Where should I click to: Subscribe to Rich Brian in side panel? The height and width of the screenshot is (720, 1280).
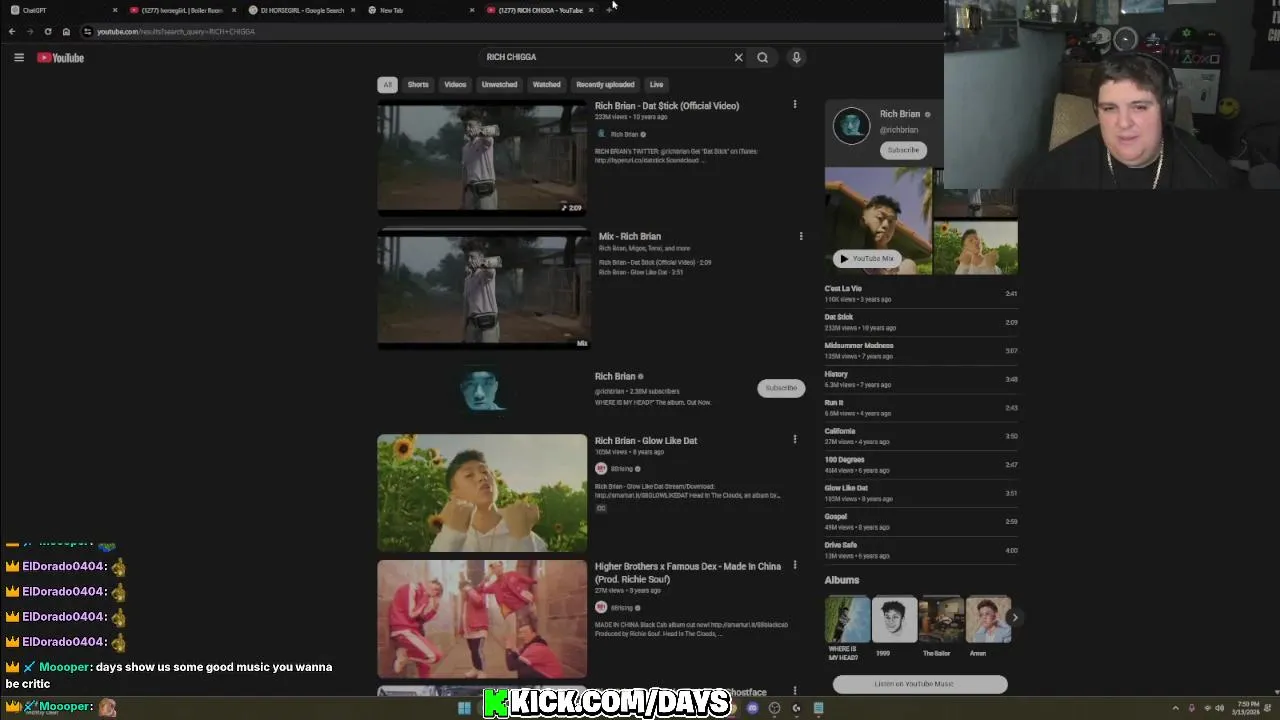point(903,150)
